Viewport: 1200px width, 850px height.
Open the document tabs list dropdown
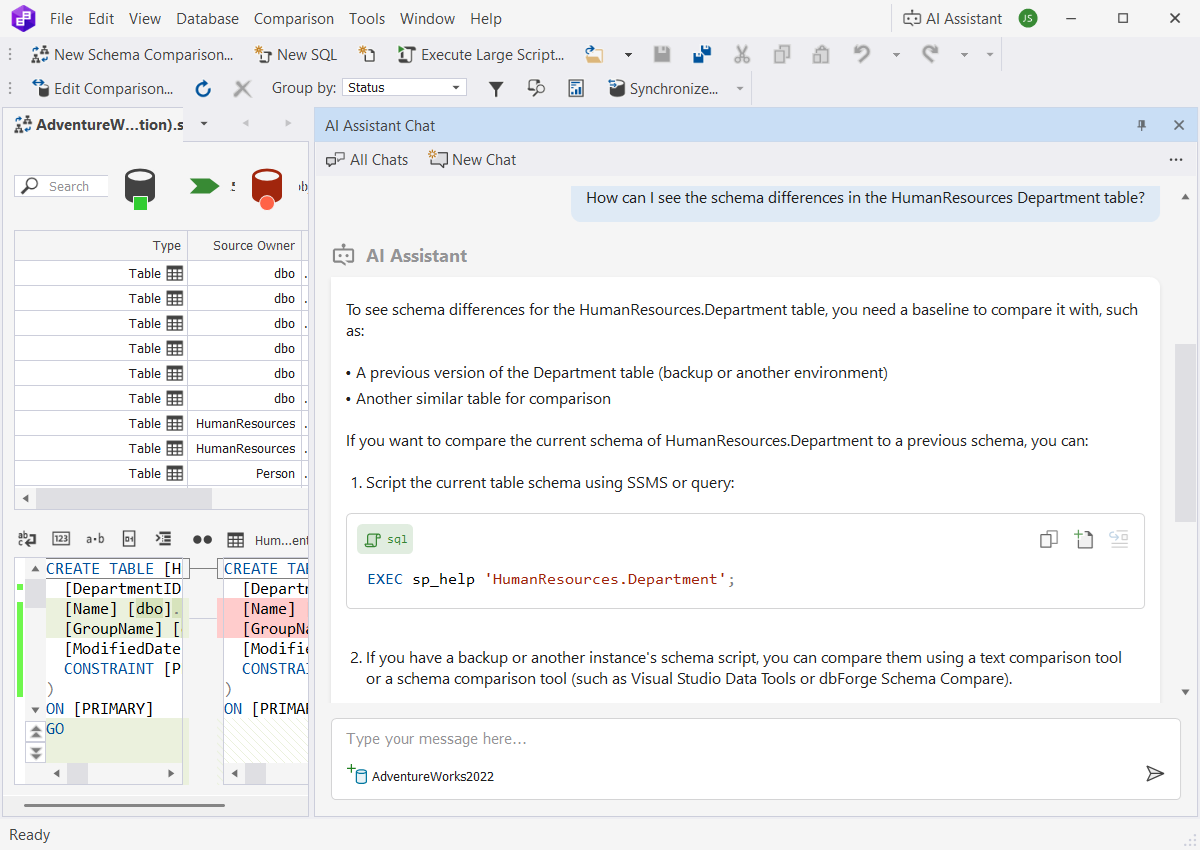204,124
